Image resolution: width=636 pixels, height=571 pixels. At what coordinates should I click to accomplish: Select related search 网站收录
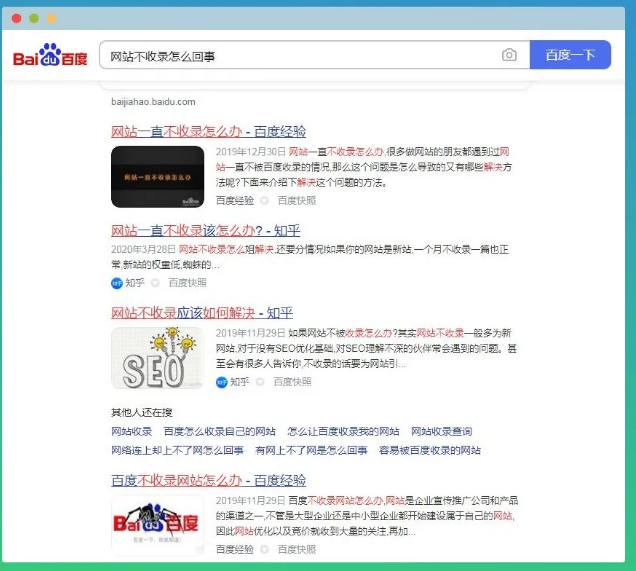(131, 432)
